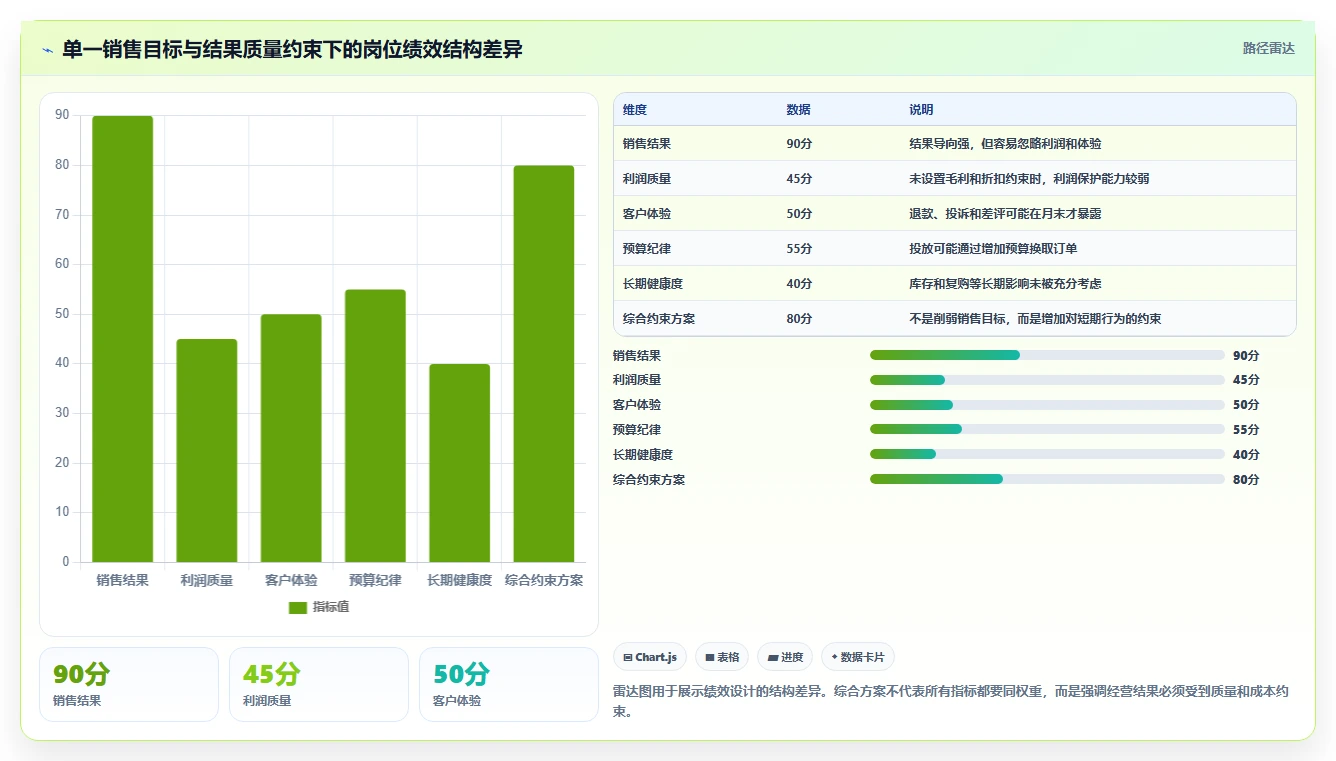Select the 进度 tag chip
Viewport: 1336px width, 761px height.
(x=785, y=657)
